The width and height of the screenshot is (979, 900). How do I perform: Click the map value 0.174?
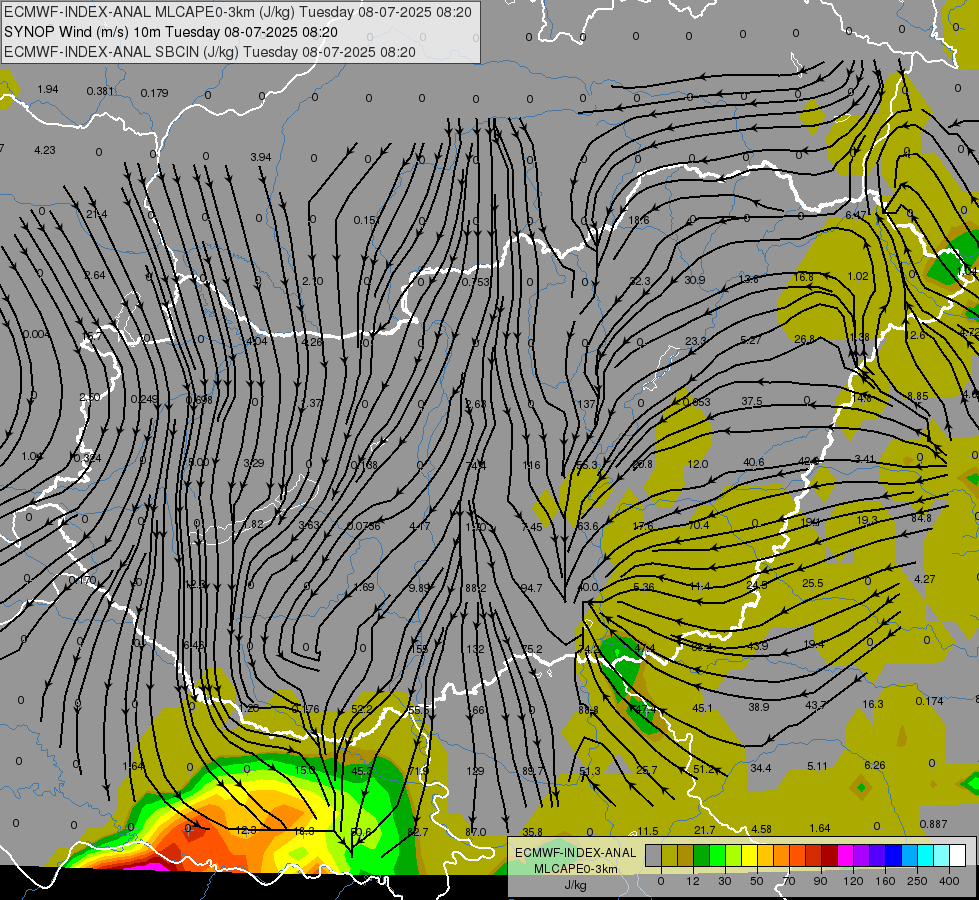coord(929,701)
